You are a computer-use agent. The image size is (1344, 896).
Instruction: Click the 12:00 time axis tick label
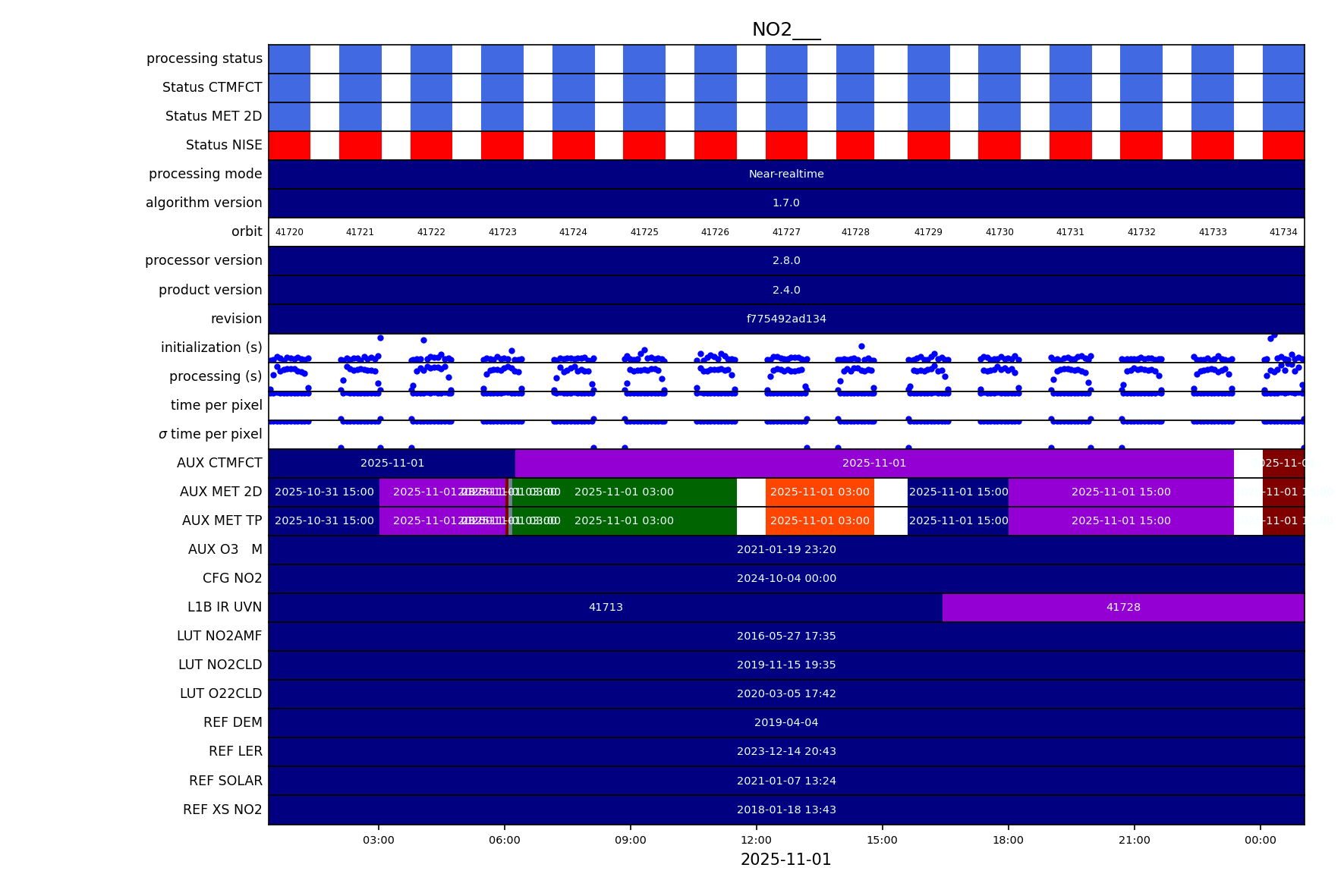(756, 841)
